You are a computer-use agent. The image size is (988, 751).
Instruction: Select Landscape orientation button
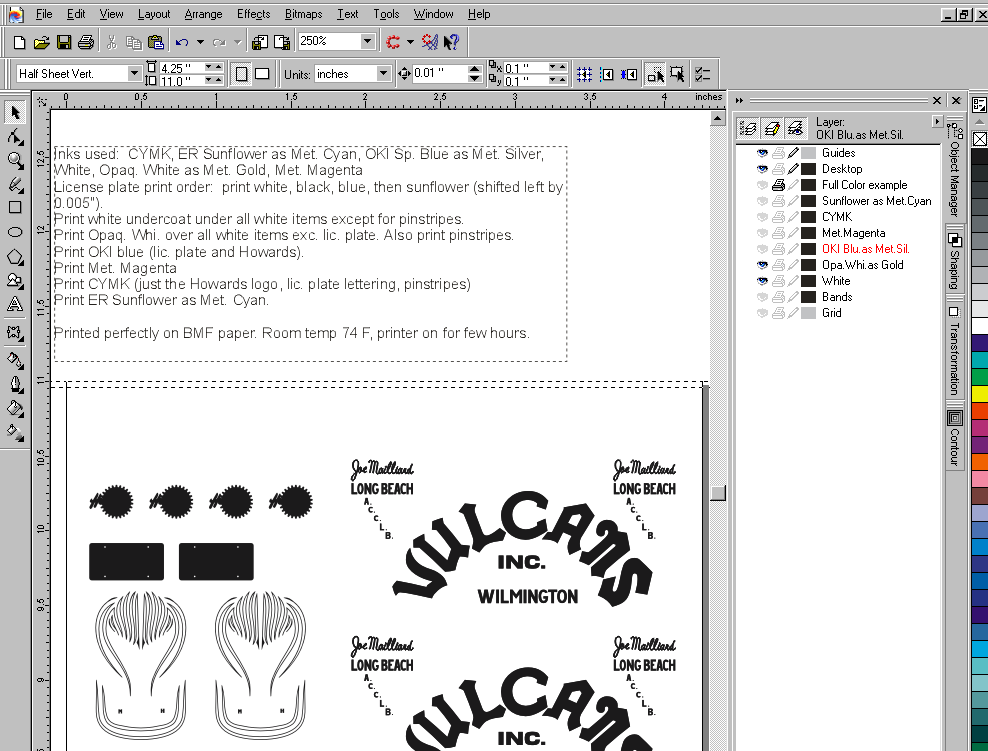click(x=262, y=74)
